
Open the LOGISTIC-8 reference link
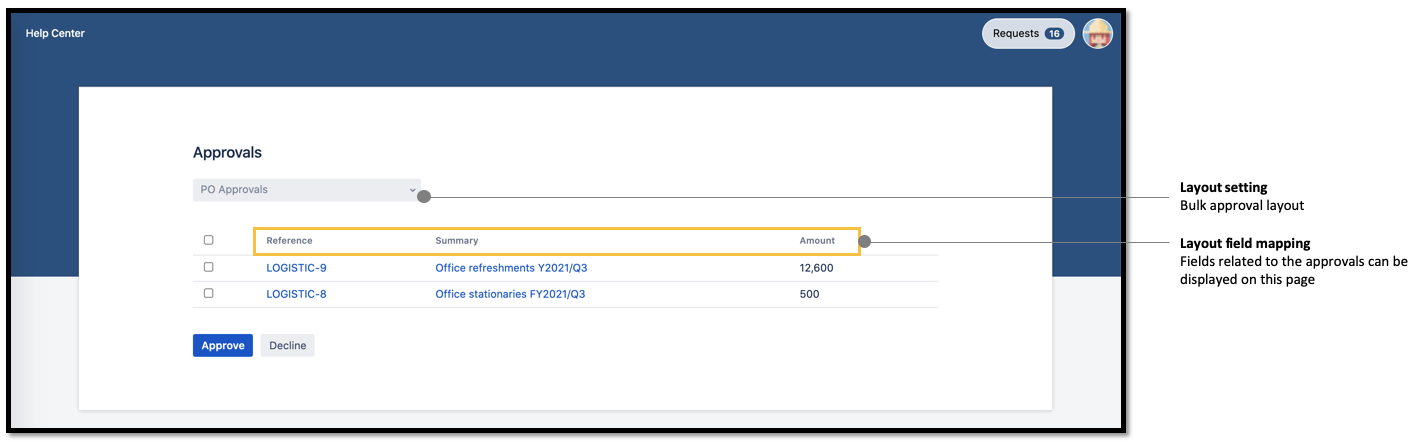[x=296, y=294]
